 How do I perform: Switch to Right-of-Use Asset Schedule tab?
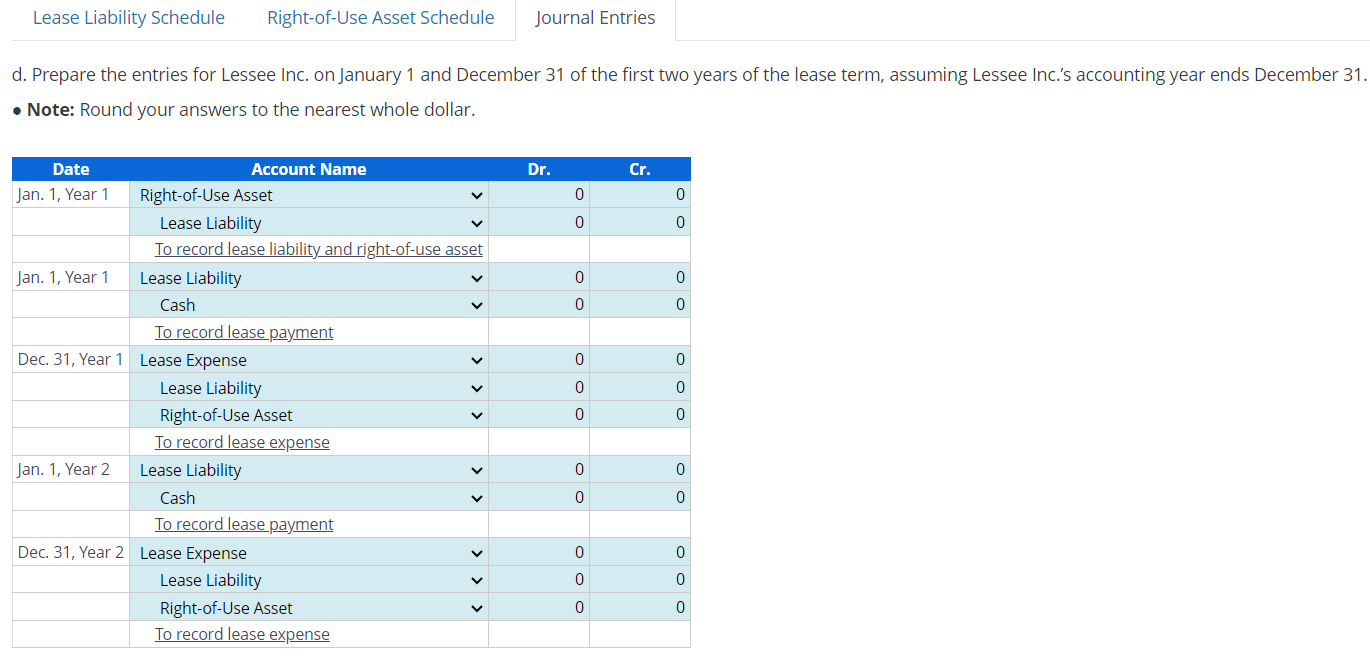point(380,18)
